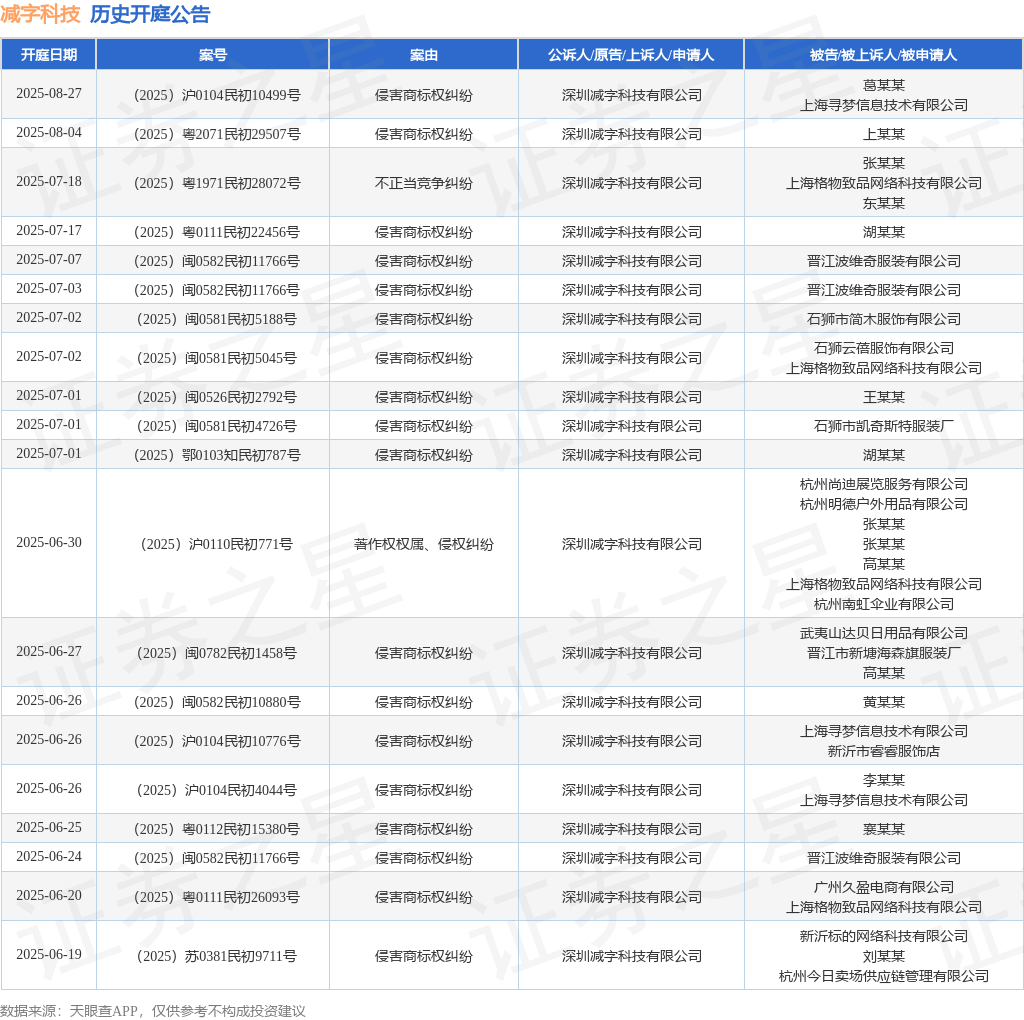
Task: Click defendant 刘某某
Action: click(884, 957)
